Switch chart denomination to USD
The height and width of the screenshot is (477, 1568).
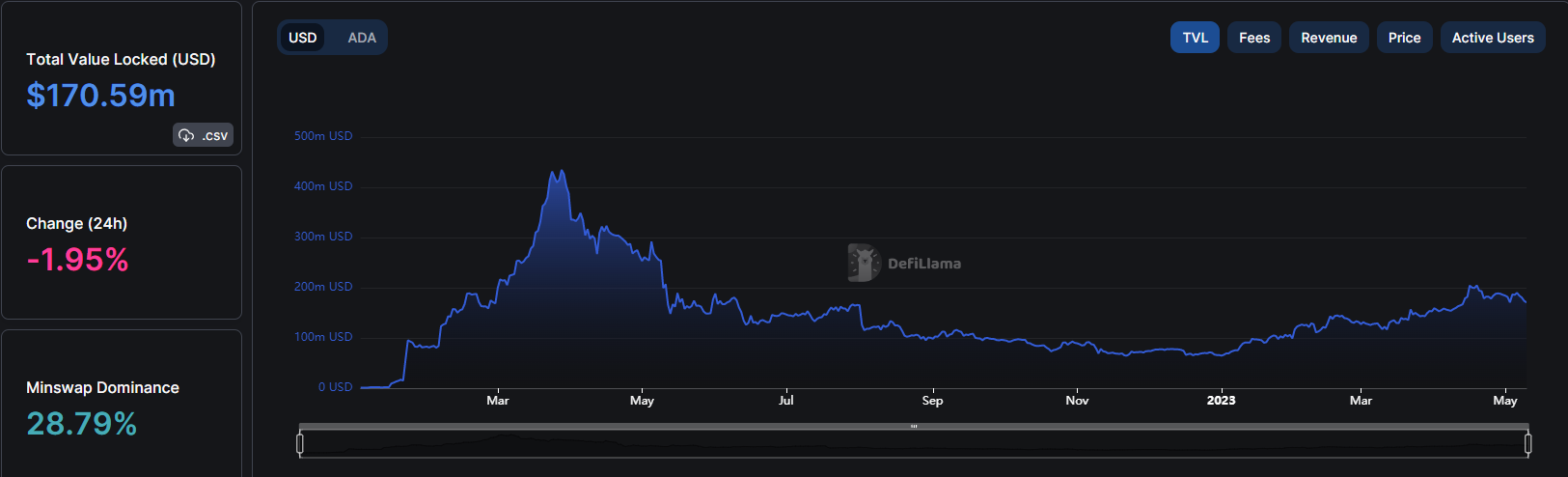(x=303, y=38)
